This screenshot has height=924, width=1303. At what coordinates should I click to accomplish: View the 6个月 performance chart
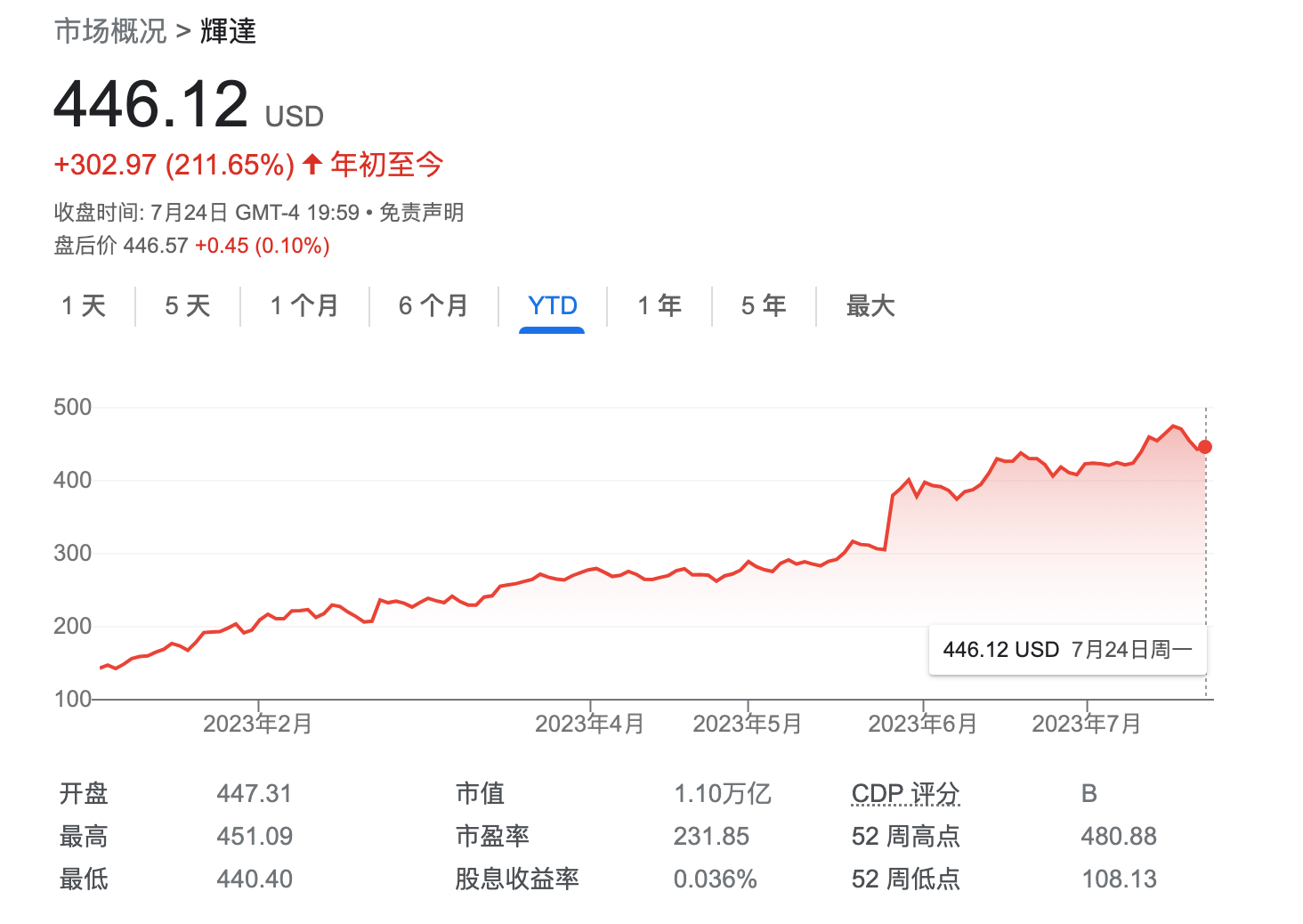pyautogui.click(x=433, y=305)
